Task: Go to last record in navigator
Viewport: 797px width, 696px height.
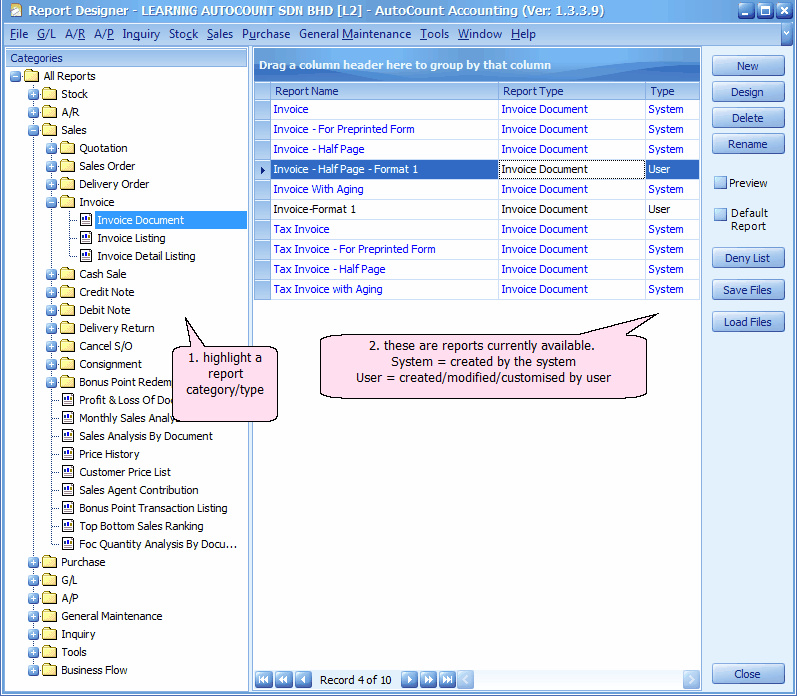Action: [447, 679]
